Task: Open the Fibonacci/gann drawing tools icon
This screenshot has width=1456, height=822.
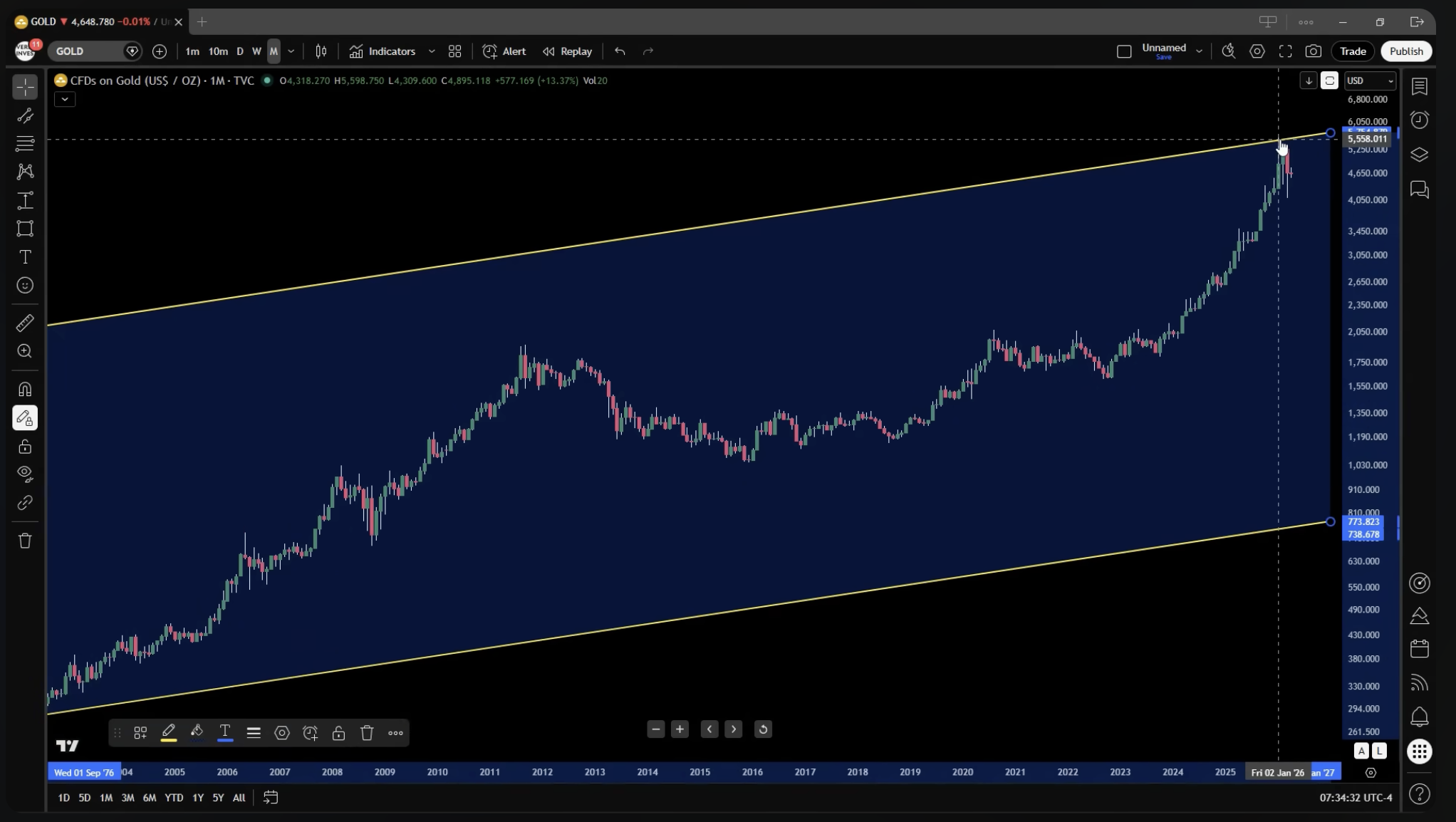Action: pos(25,143)
